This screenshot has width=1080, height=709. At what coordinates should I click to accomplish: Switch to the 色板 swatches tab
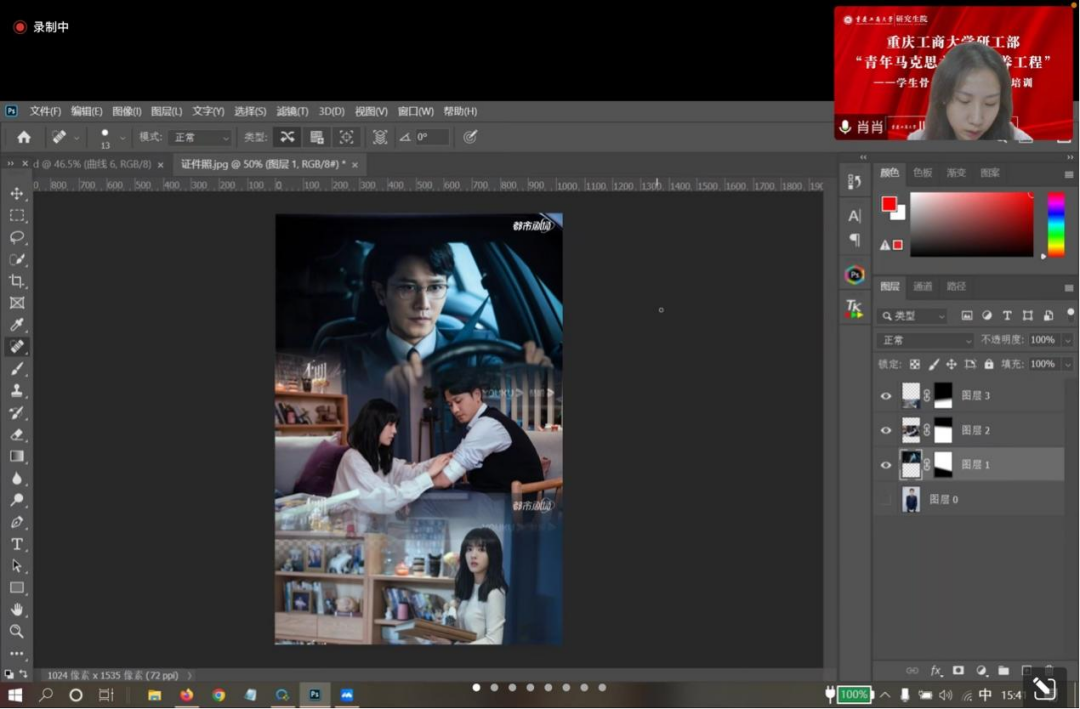[x=922, y=172]
